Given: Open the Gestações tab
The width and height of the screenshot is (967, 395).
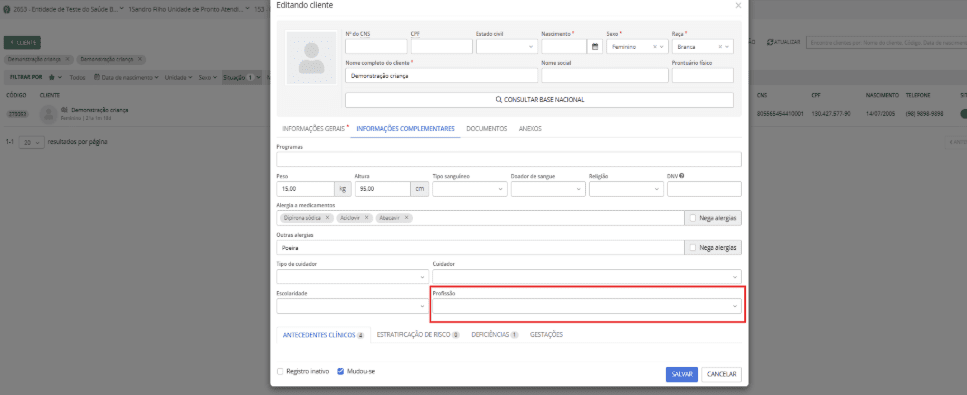Looking at the screenshot, I should (546, 335).
